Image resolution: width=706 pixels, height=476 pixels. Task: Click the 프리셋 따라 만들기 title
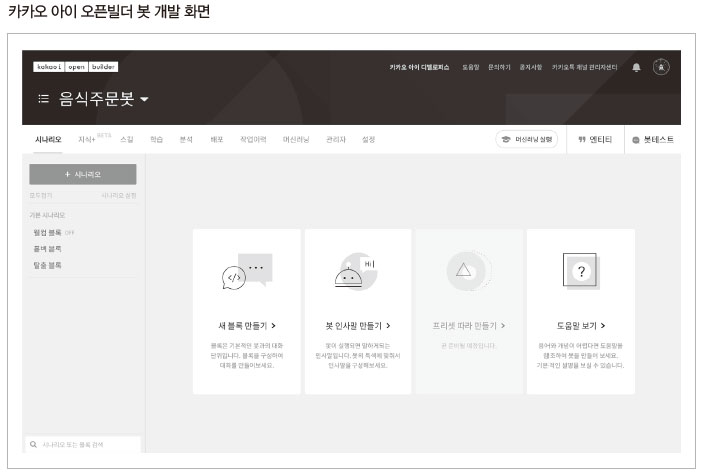coord(469,326)
